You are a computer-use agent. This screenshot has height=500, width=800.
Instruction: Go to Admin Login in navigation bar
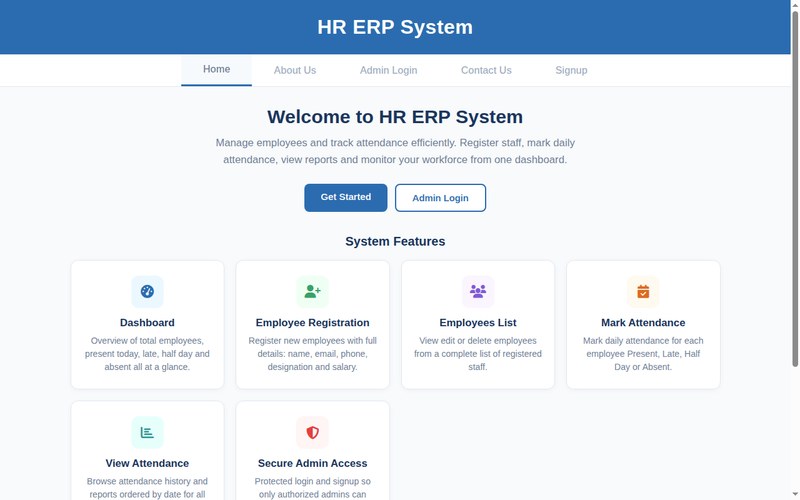tap(389, 70)
